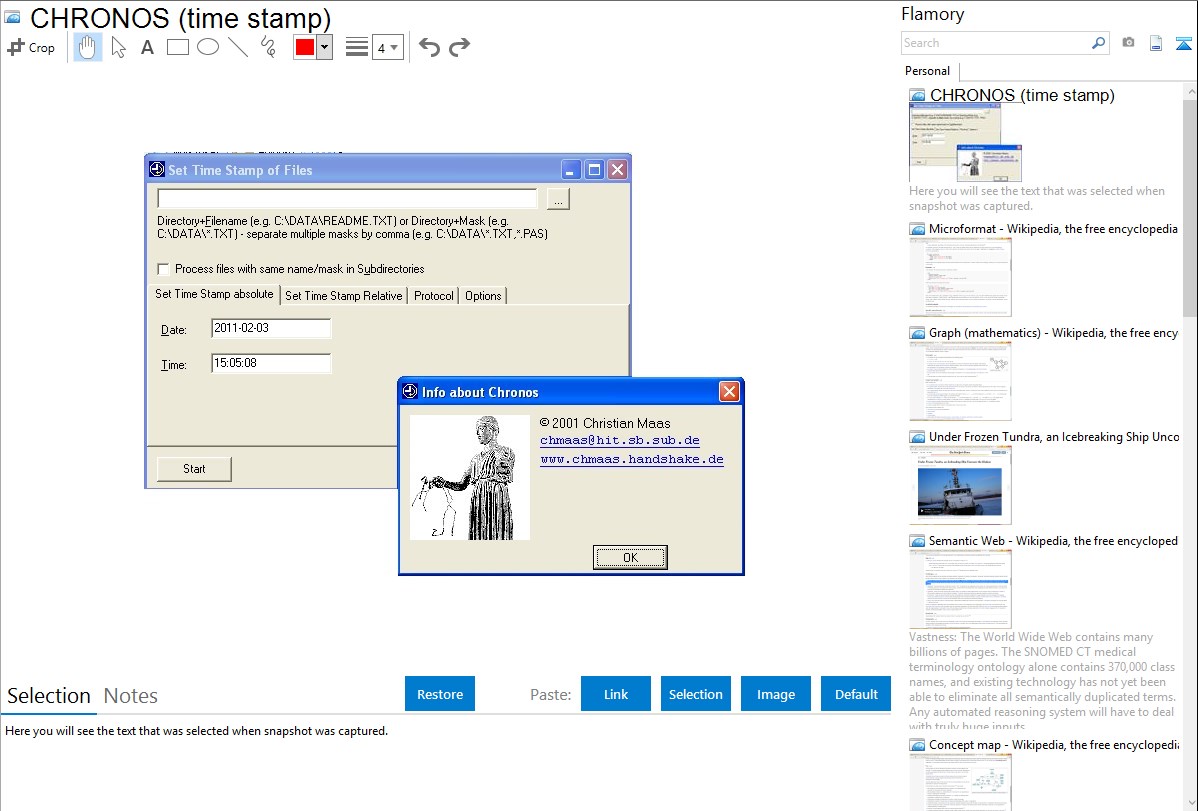Image resolution: width=1198 pixels, height=811 pixels.
Task: Click the document icon beside the camera
Action: coord(1156,43)
